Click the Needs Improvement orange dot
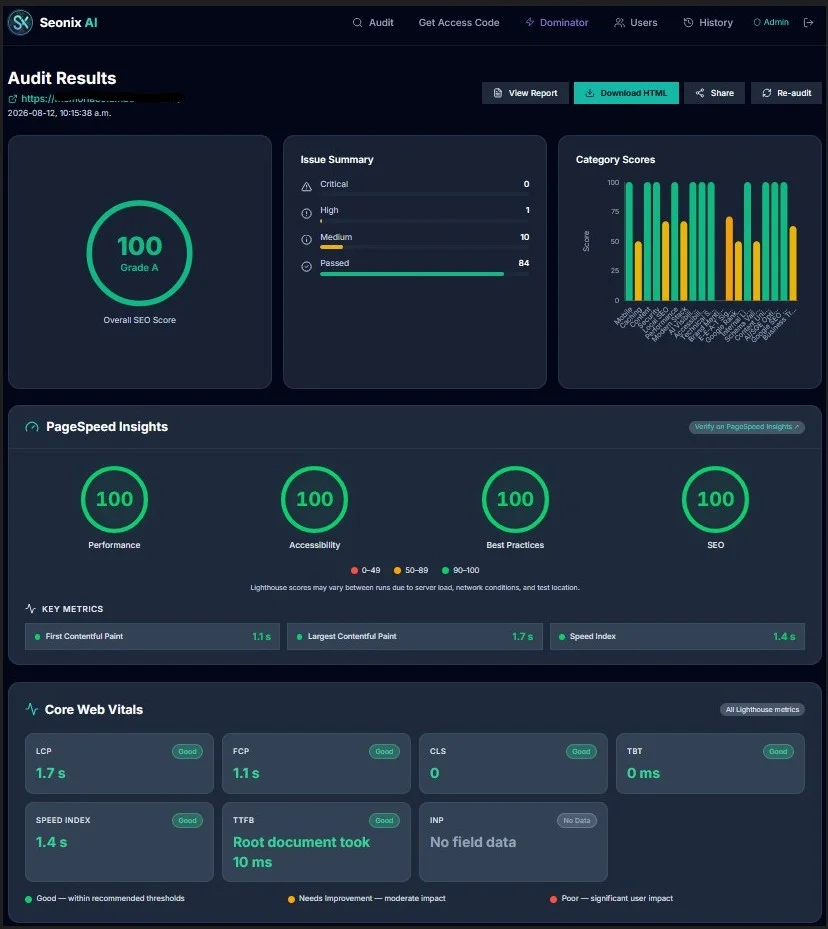 pos(291,899)
